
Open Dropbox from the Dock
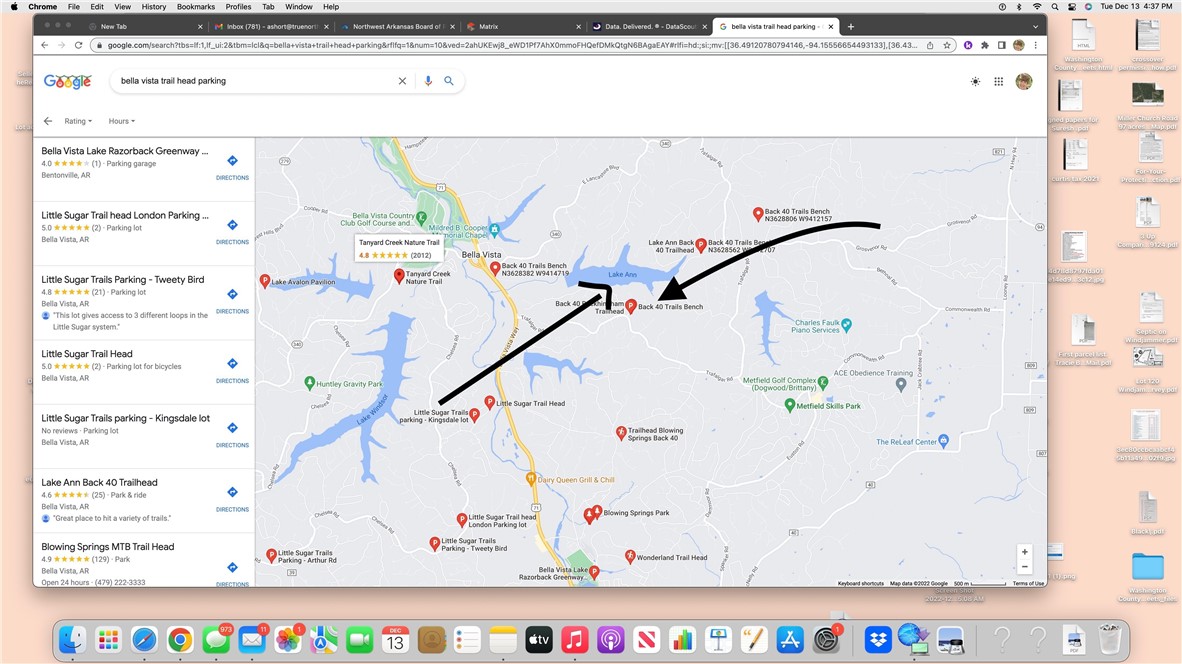click(877, 640)
